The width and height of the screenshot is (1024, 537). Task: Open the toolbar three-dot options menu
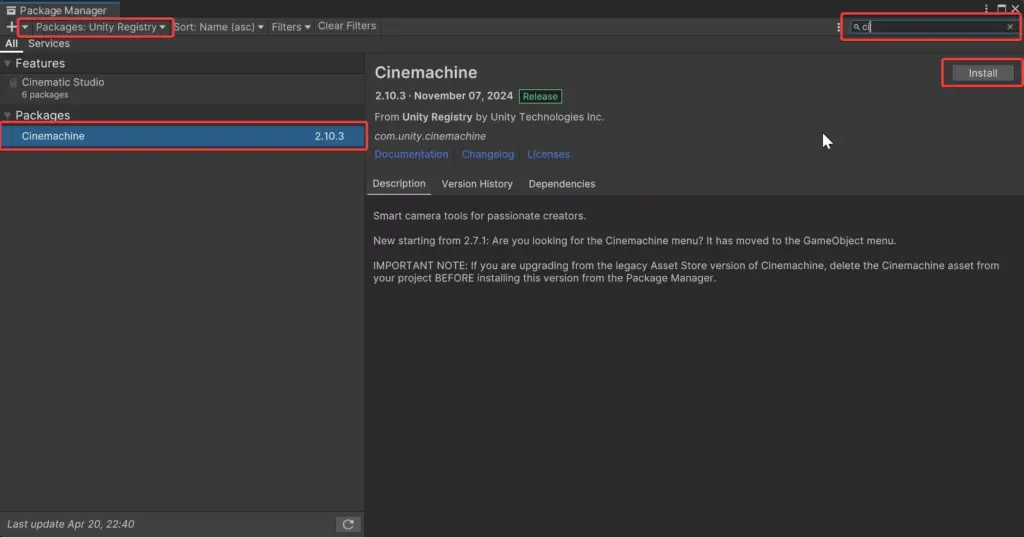click(x=839, y=27)
